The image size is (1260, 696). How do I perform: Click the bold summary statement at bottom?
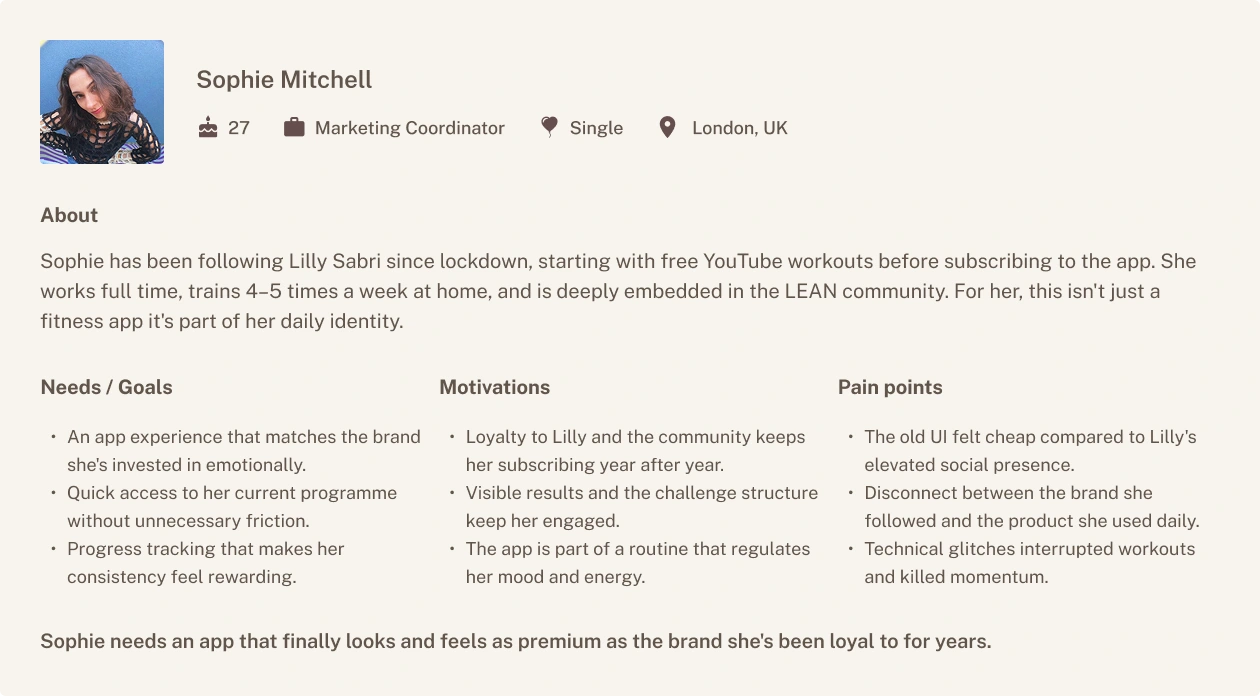[515, 642]
